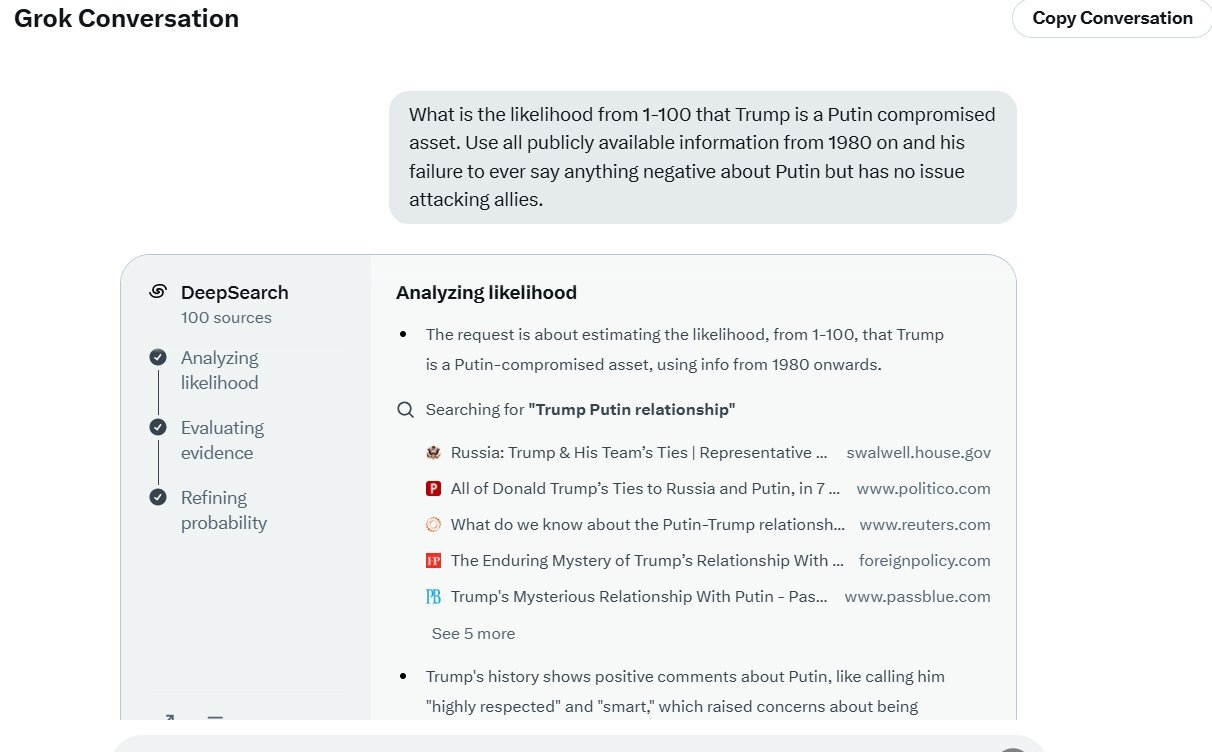Screen dimensions: 1212x752
Task: Click the PassBlue PB favicon
Action: 433,597
